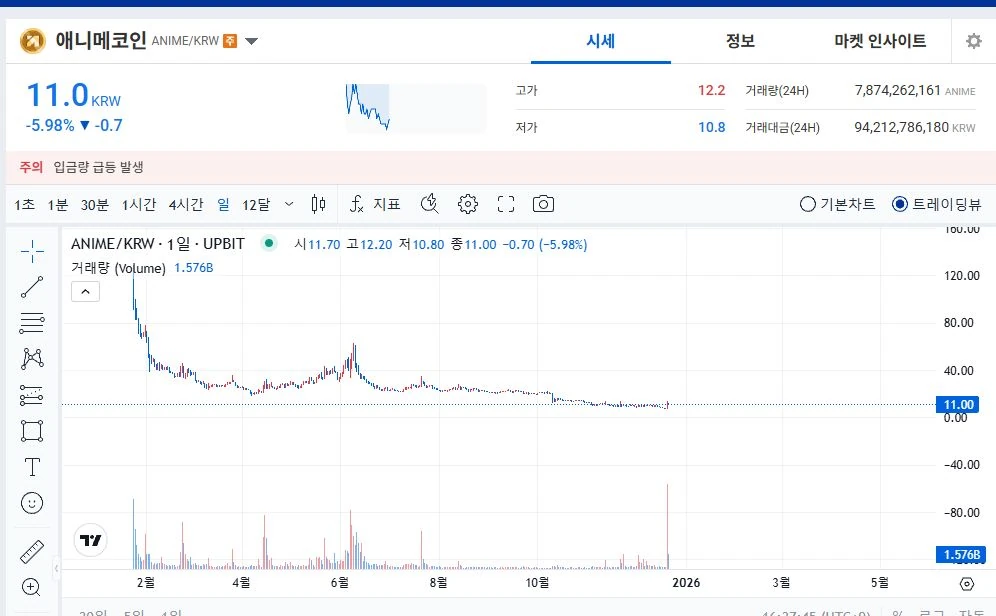996x616 pixels.
Task: Click the 고가 value 12.2
Action: point(711,90)
